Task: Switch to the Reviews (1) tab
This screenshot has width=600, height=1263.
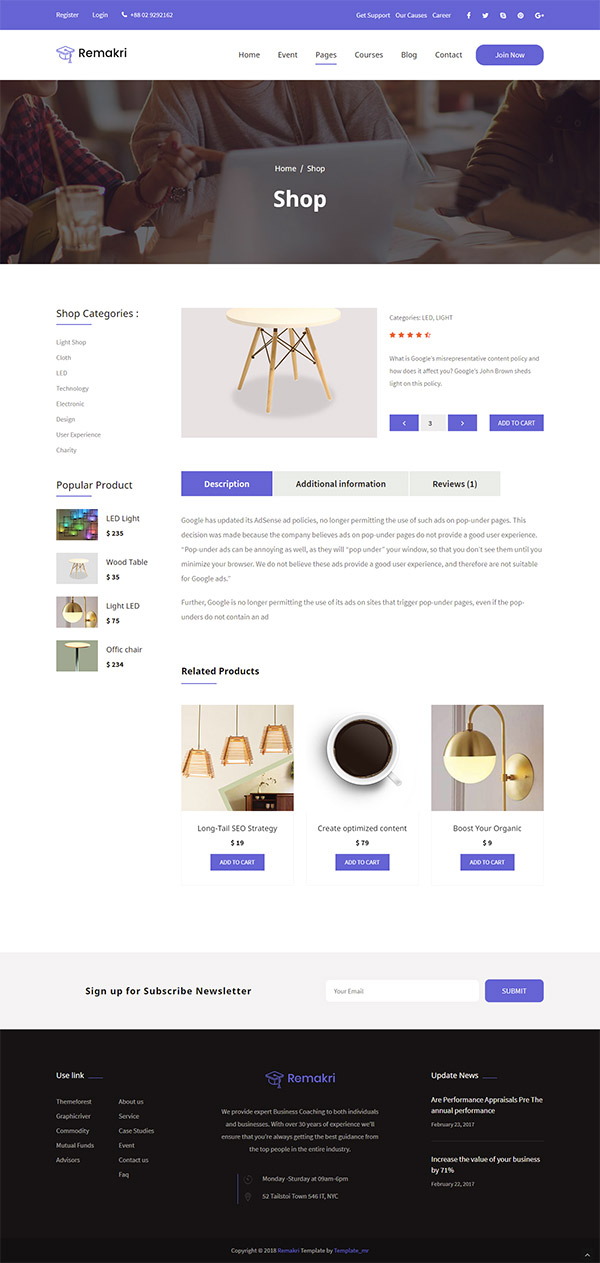Action: [455, 484]
